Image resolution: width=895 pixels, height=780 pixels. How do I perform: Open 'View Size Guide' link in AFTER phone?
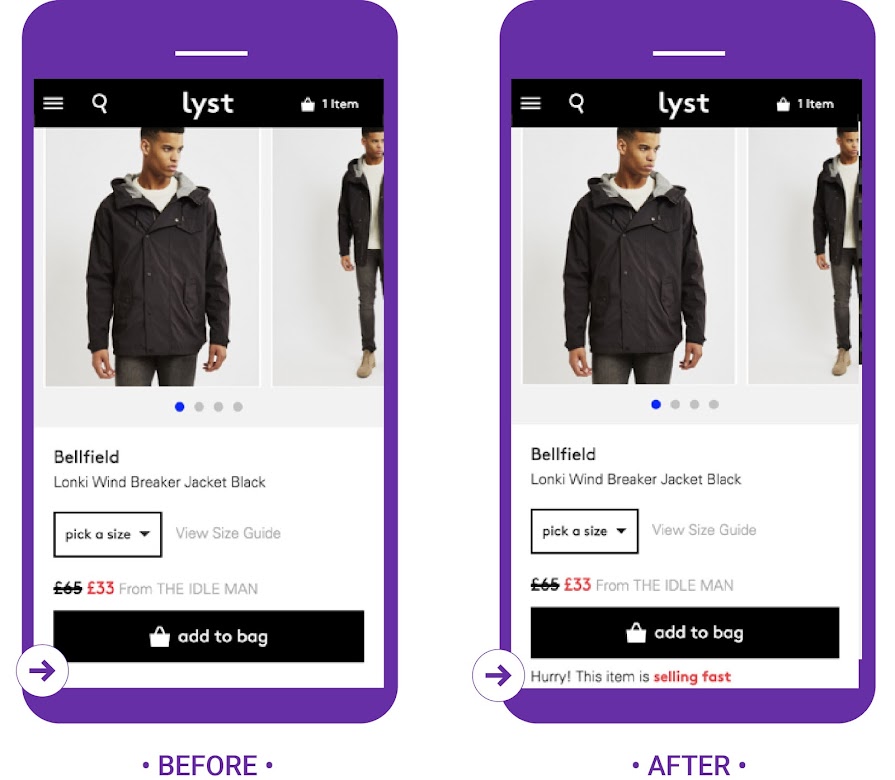pyautogui.click(x=704, y=530)
